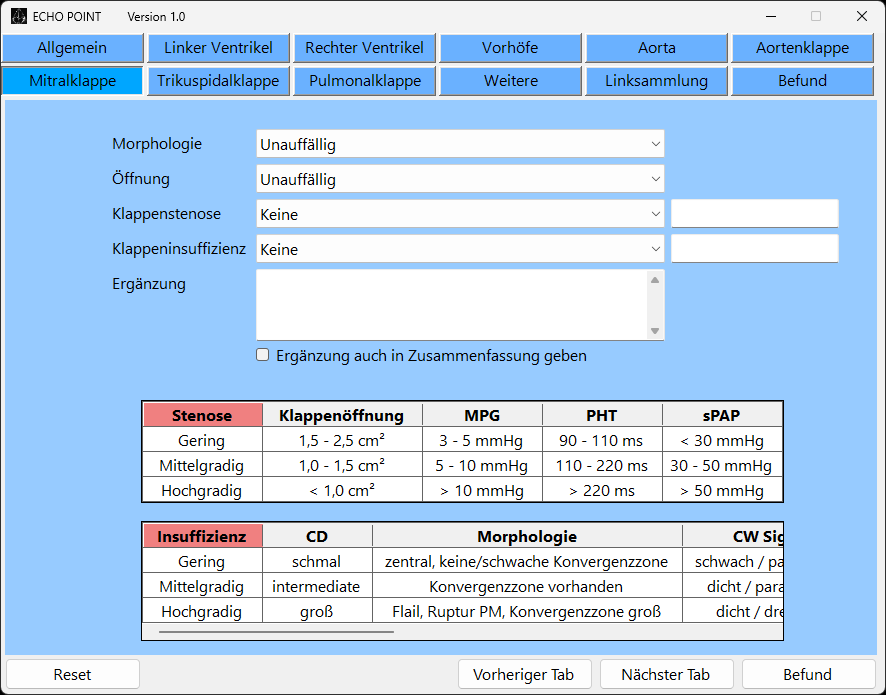Open the Morphologie dropdown
The width and height of the screenshot is (886, 695).
click(x=459, y=145)
